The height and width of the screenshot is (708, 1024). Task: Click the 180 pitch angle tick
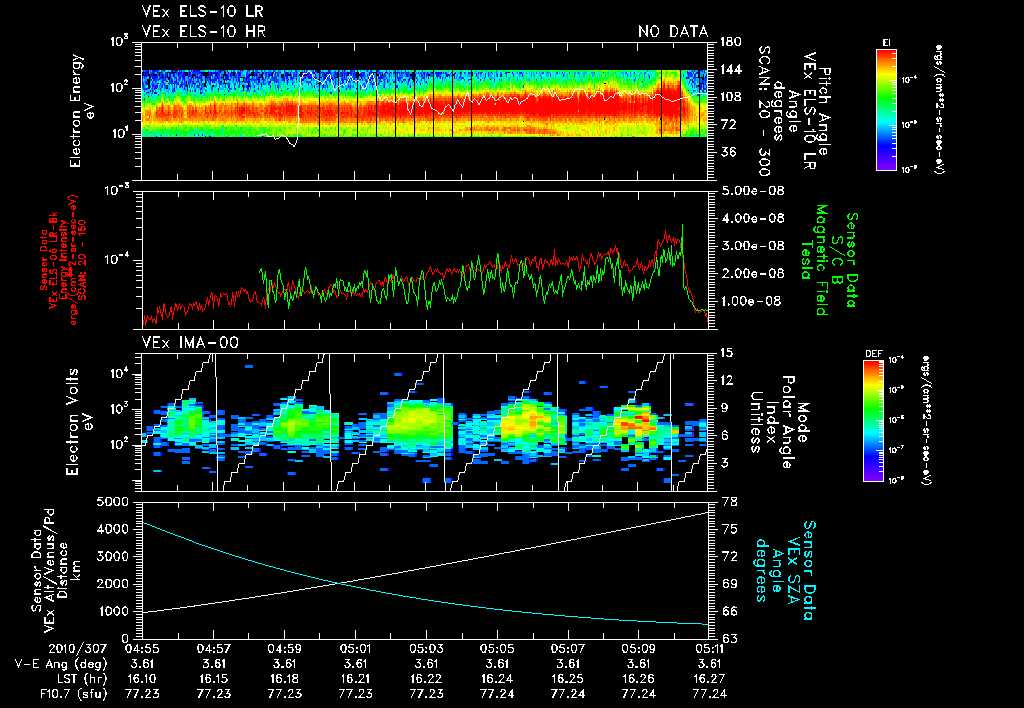click(730, 42)
